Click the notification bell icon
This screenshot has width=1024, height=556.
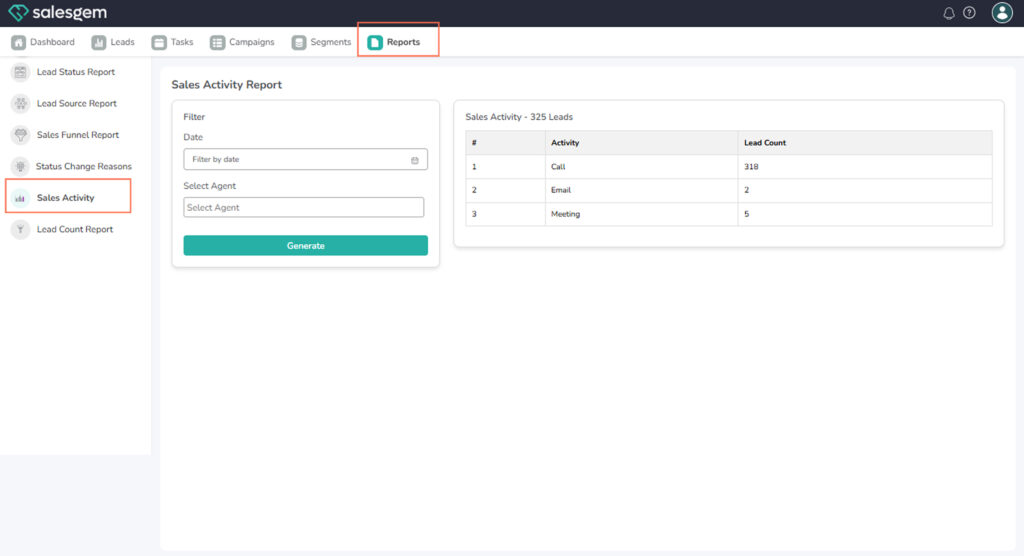coord(949,13)
